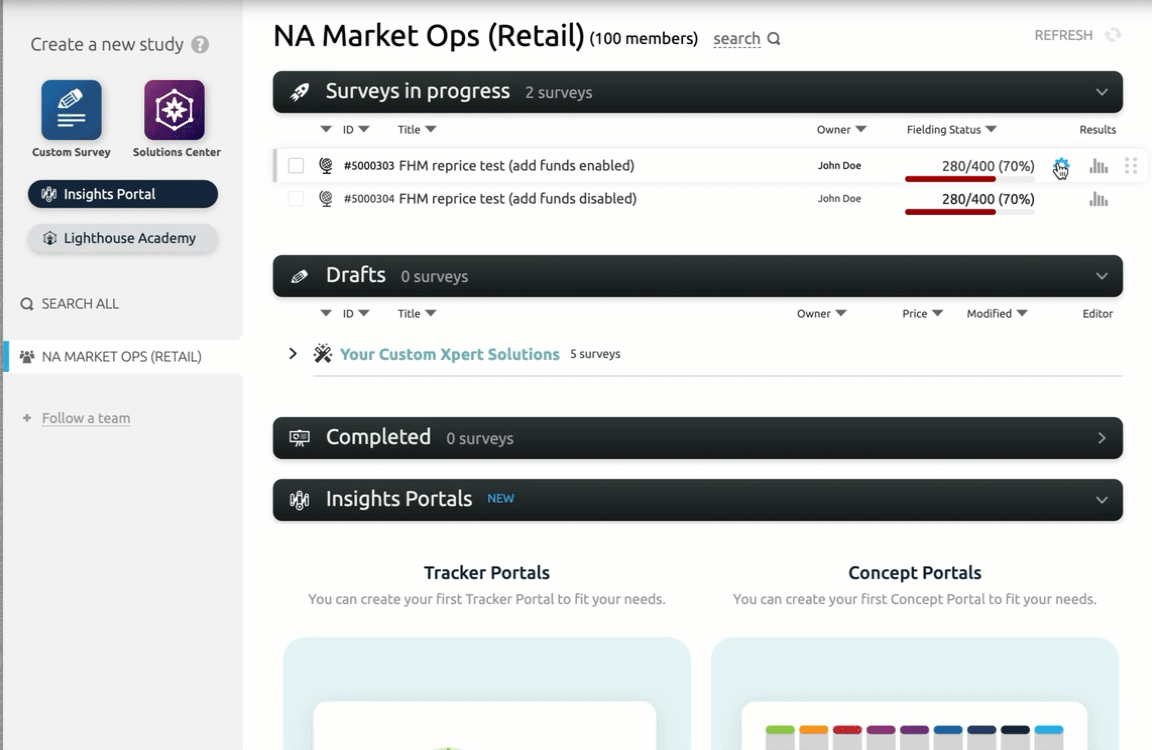Click the search field next to team name
The width and height of the screenshot is (1152, 750).
click(x=745, y=39)
